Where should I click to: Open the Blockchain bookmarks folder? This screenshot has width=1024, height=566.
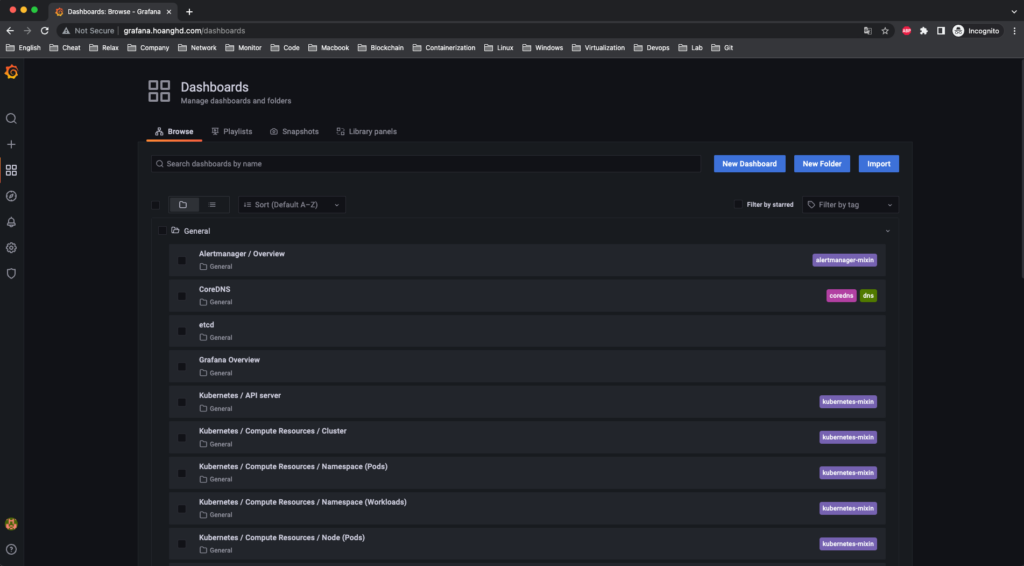[x=380, y=48]
